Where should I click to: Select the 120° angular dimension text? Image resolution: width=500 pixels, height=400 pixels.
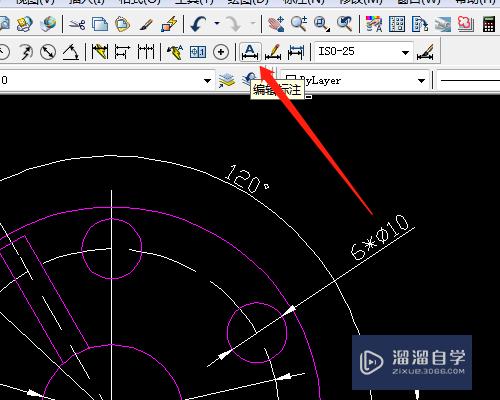point(247,180)
